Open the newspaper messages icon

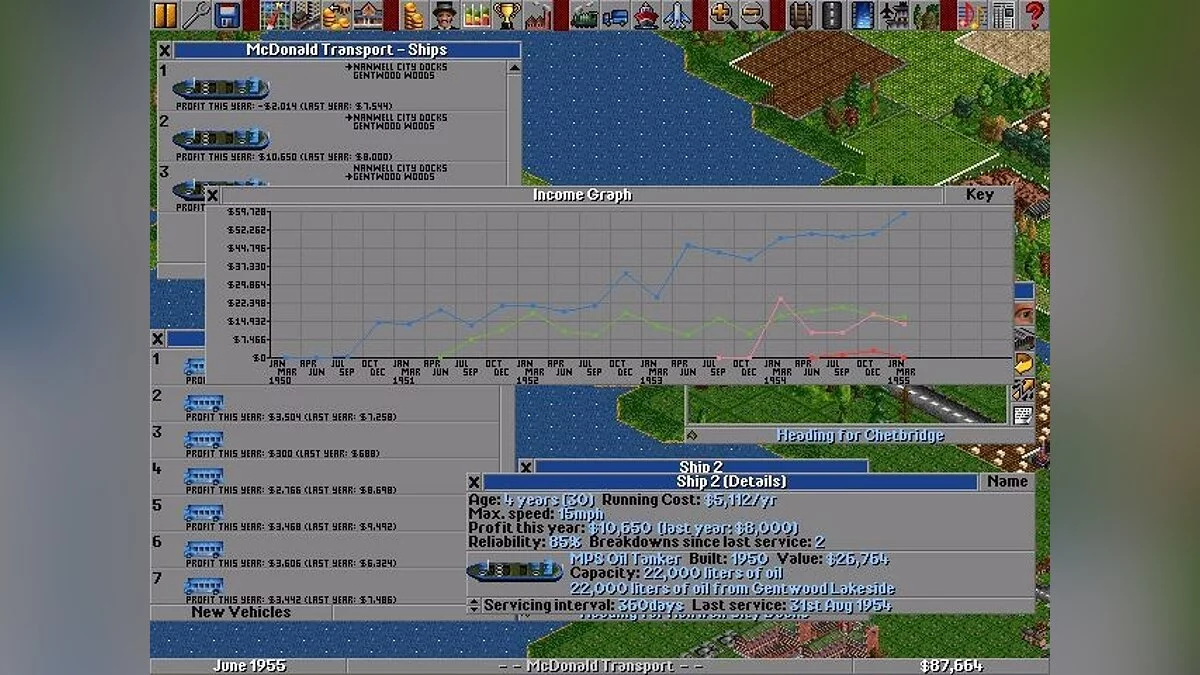(x=1001, y=15)
